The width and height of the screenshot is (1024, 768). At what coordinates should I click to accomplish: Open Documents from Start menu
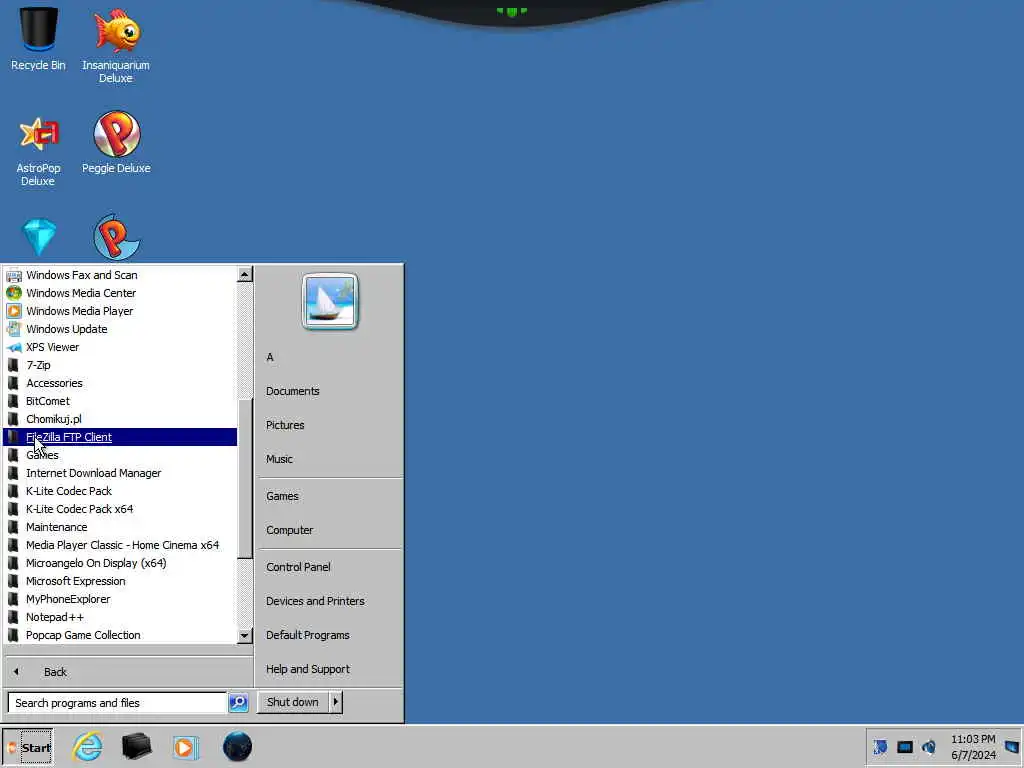[330, 391]
